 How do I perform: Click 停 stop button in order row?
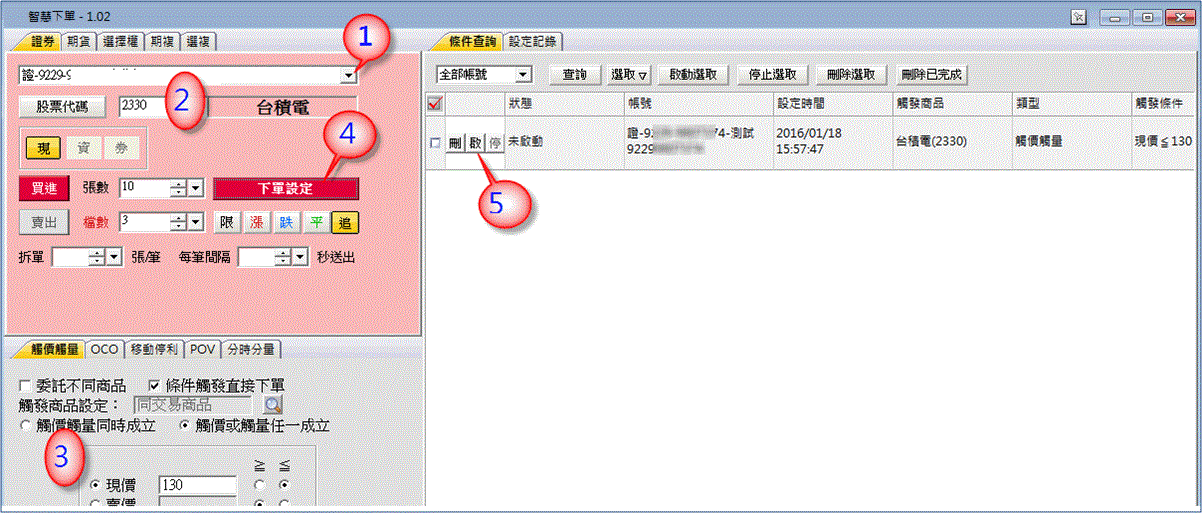pos(494,143)
